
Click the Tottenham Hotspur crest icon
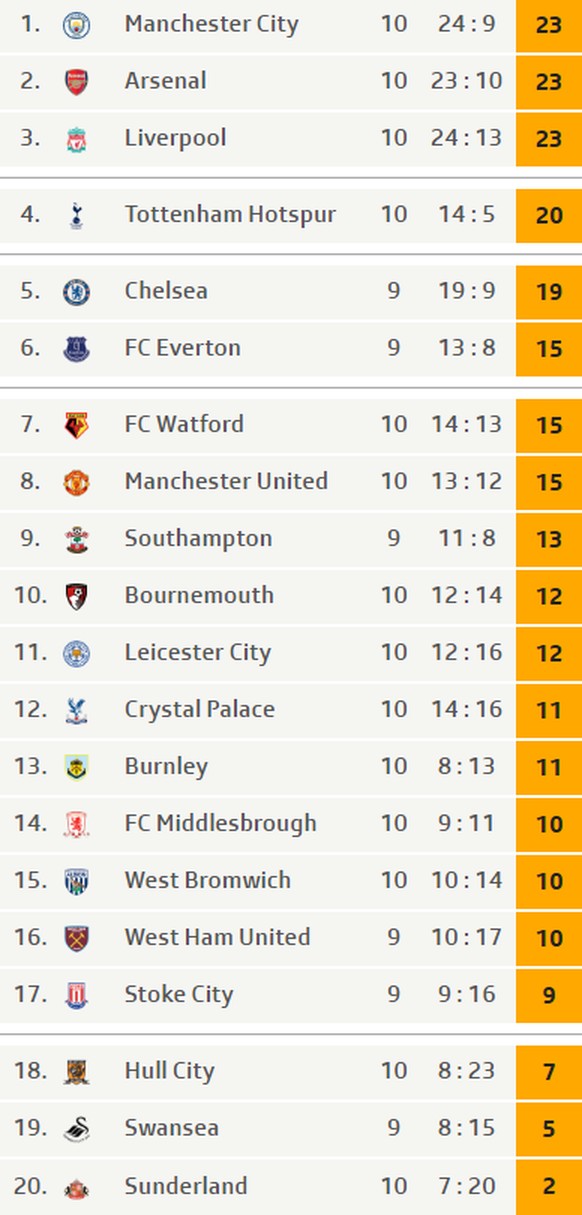(x=76, y=215)
